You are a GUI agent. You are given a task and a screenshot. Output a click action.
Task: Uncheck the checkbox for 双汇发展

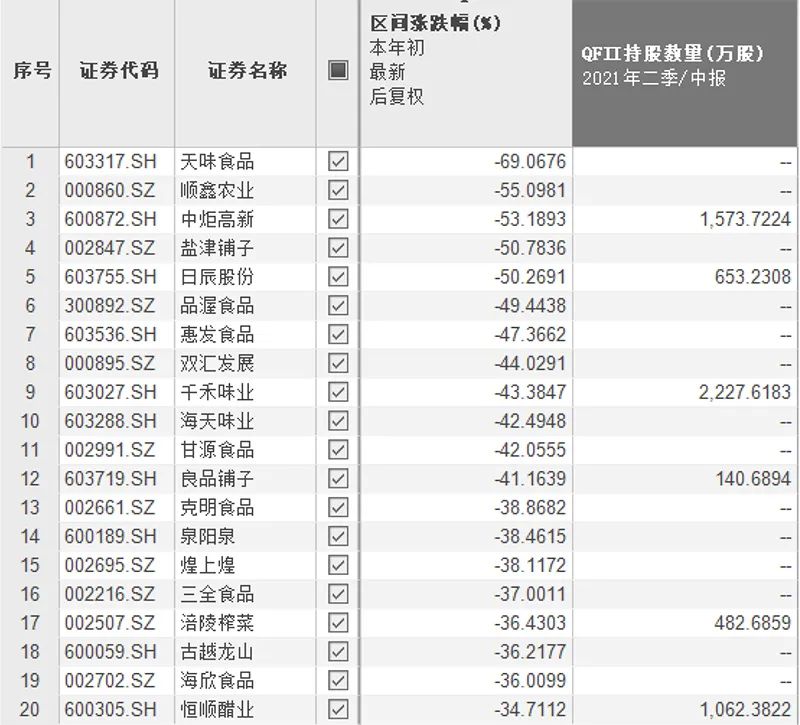tap(338, 363)
